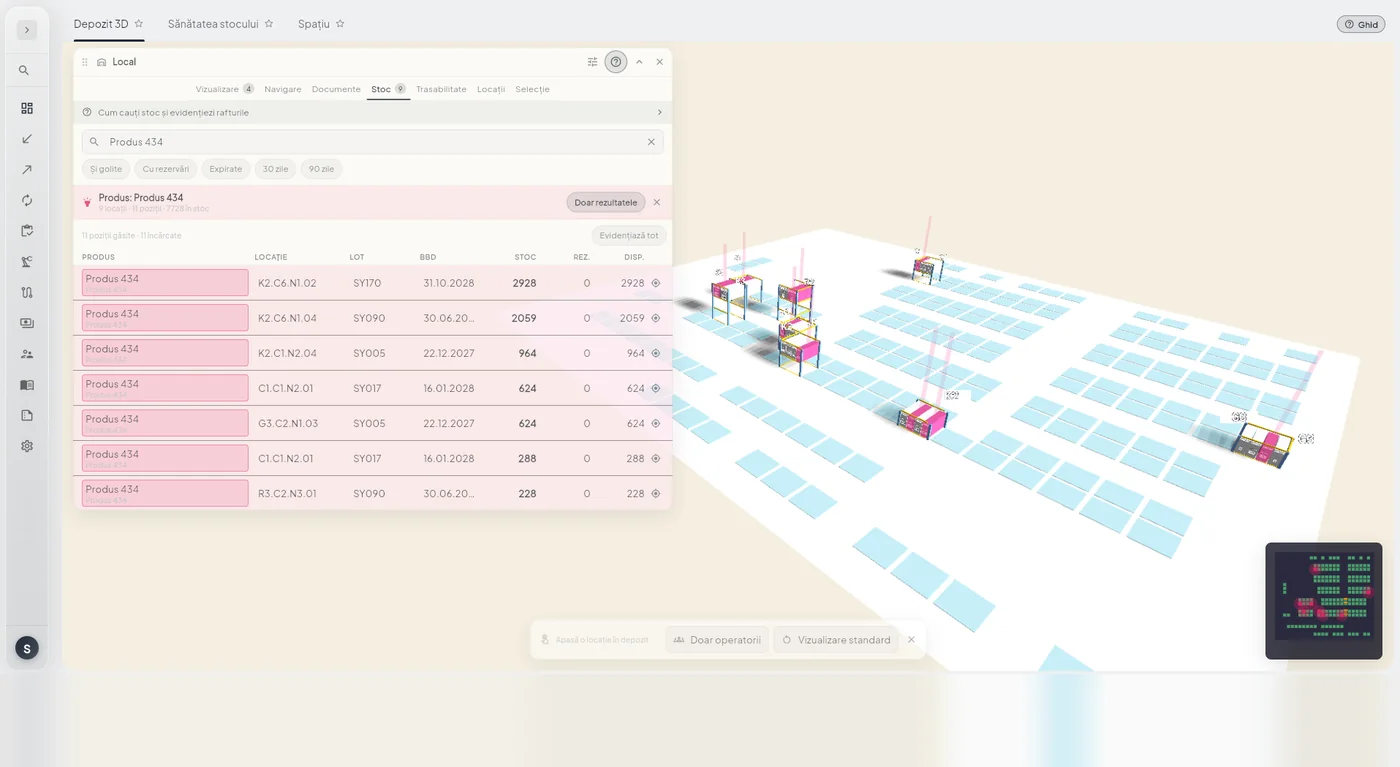Viewport: 1400px width, 767px height.
Task: Click the LOCAȚIE column header
Action: [271, 257]
